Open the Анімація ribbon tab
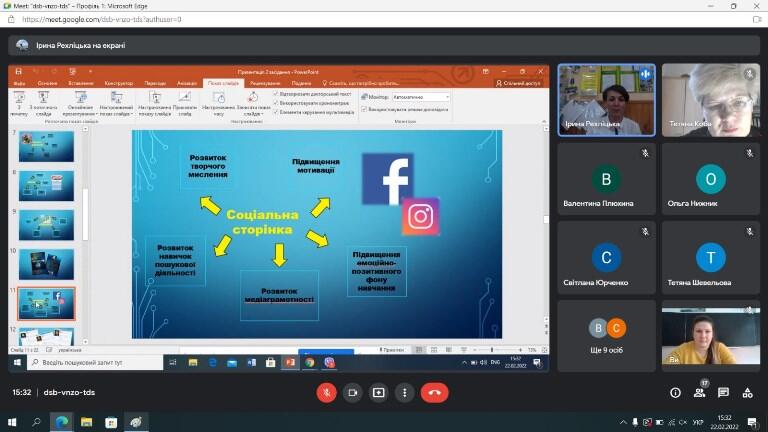 [187, 83]
